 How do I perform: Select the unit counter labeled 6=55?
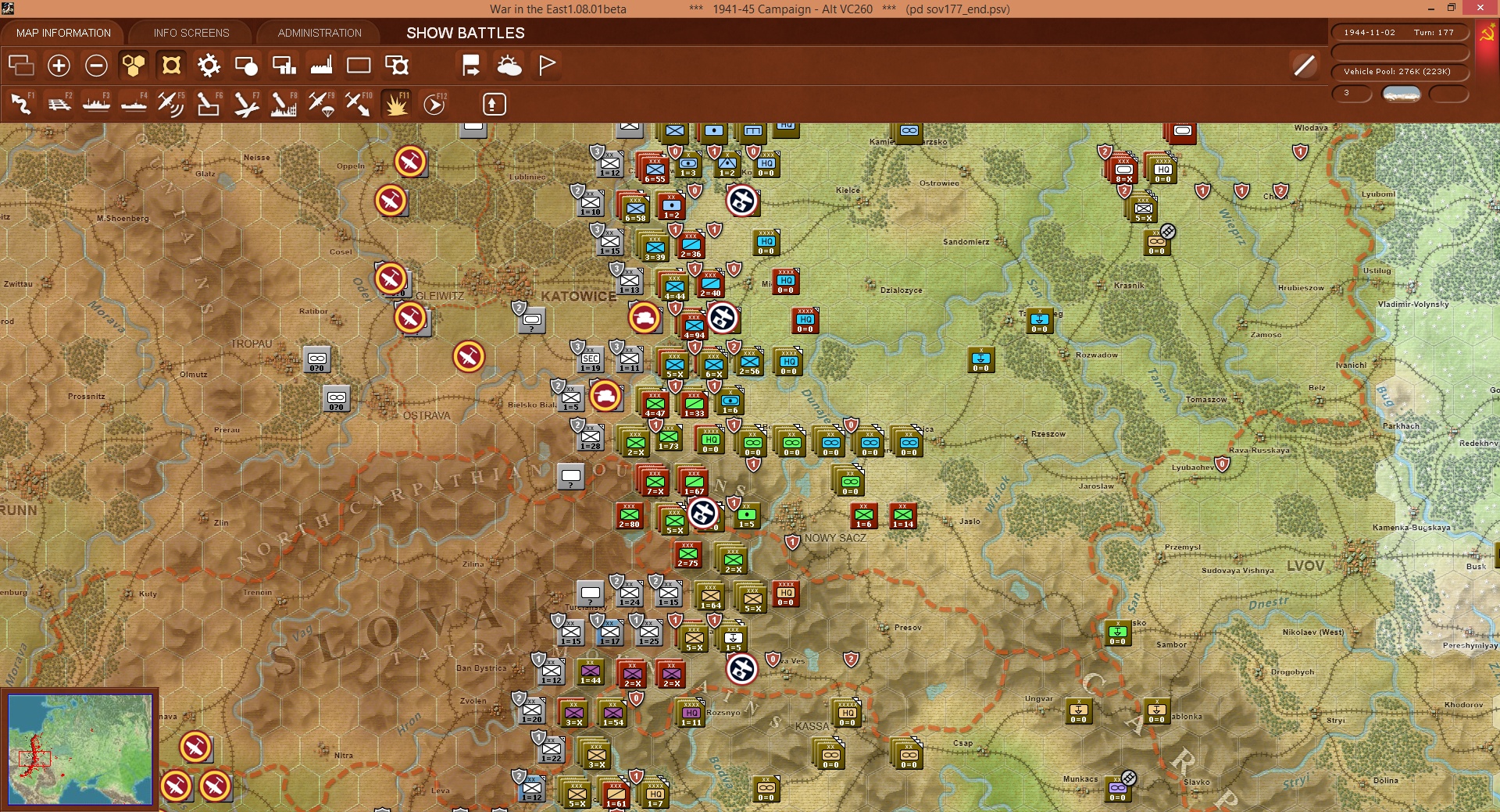point(655,169)
